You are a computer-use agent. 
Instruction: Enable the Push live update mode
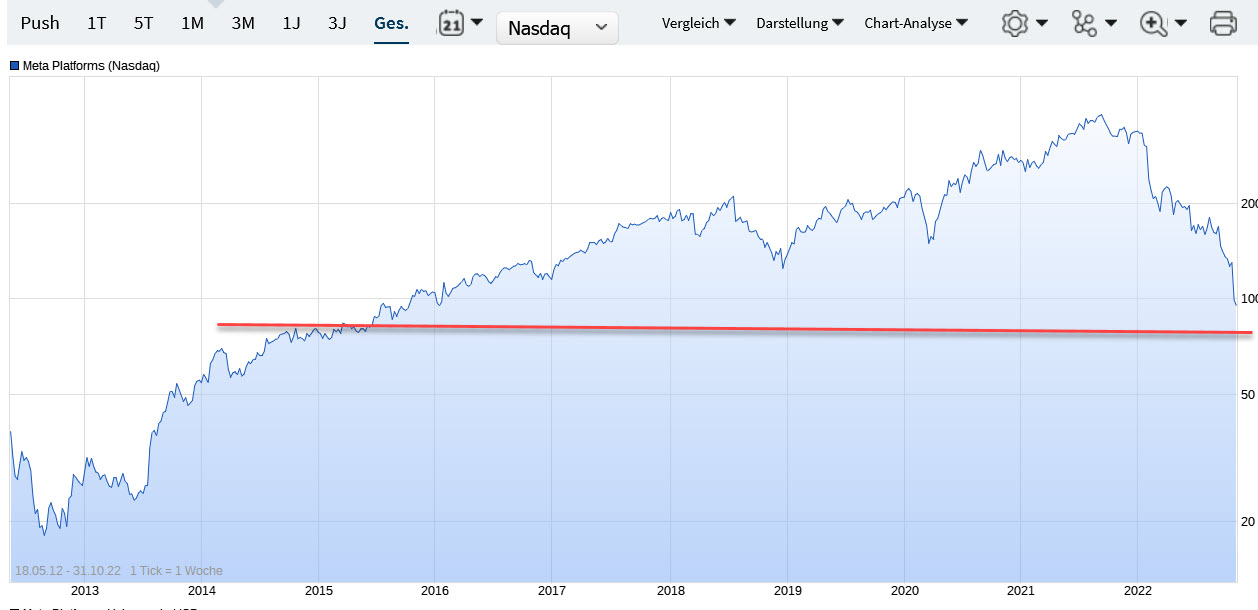pos(40,23)
